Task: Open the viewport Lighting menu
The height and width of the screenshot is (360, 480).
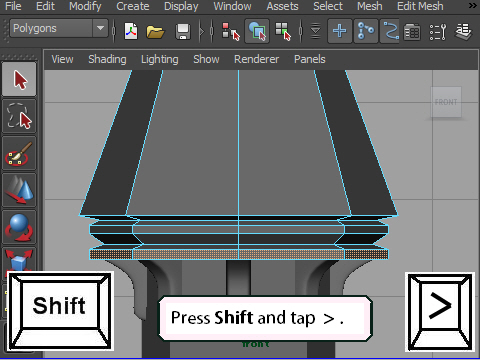Action: click(x=159, y=59)
